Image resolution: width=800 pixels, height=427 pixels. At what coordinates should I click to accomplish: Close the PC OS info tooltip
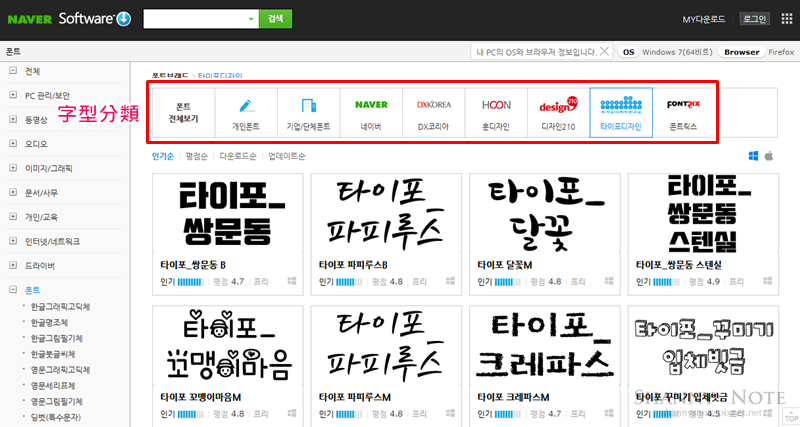pos(604,52)
